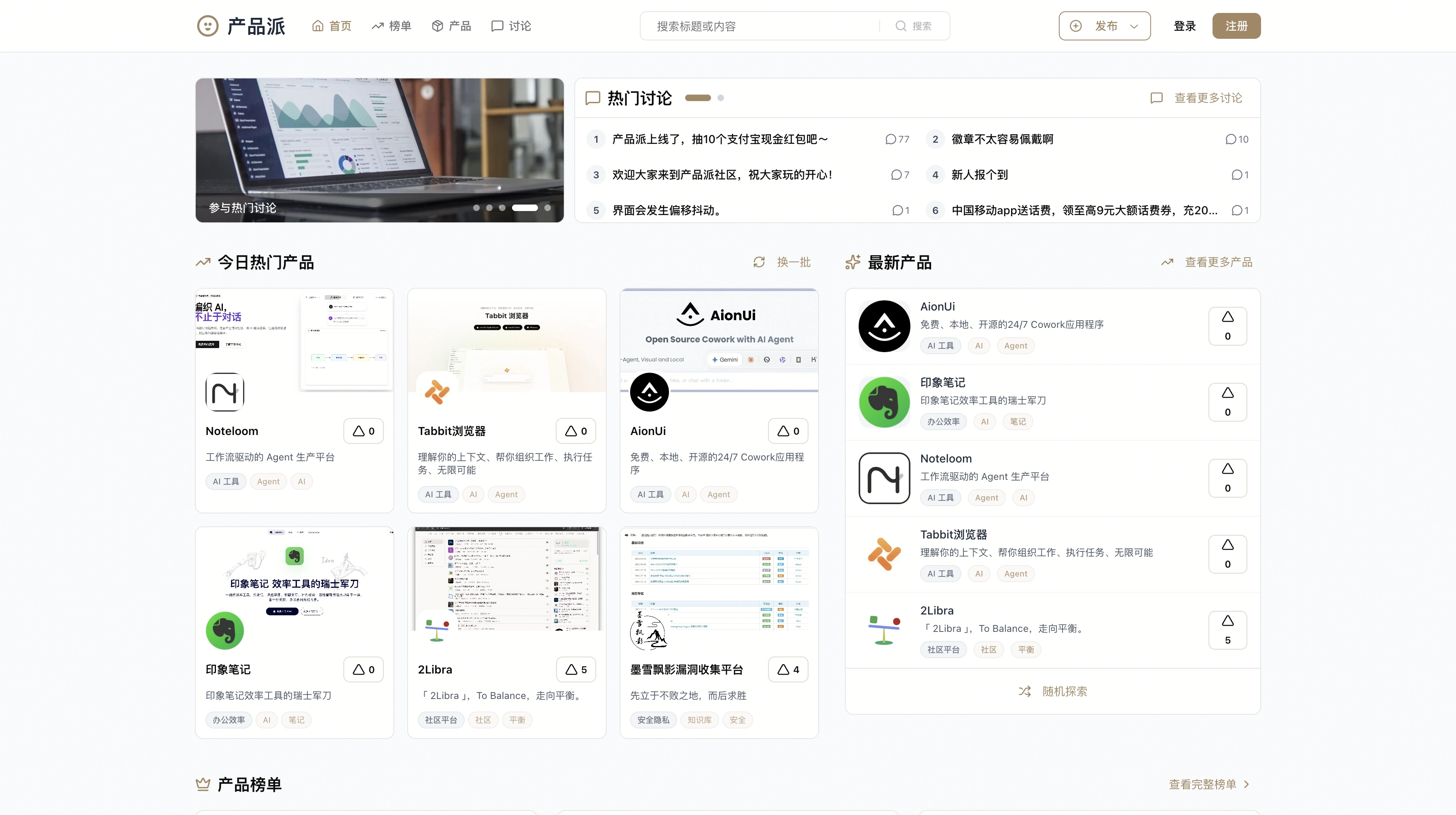
Task: Select 首页 in the top navigation
Action: click(332, 26)
